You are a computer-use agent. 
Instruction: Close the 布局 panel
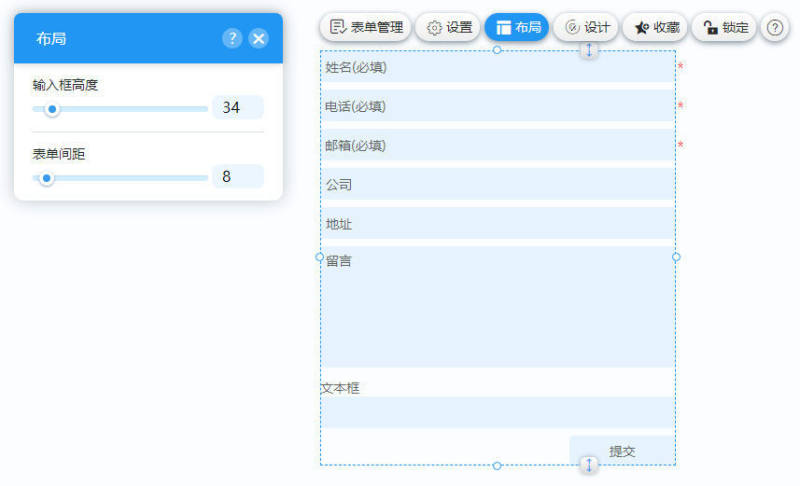pos(258,39)
